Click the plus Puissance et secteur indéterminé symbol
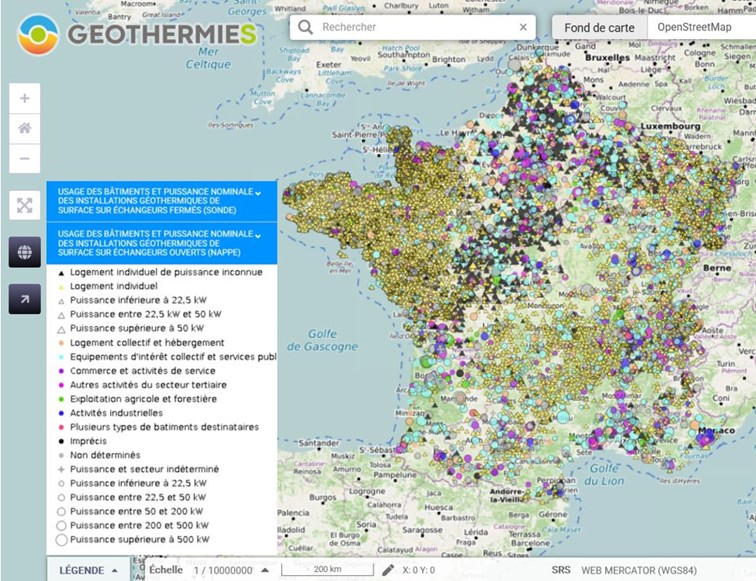This screenshot has width=756, height=581. [x=61, y=469]
